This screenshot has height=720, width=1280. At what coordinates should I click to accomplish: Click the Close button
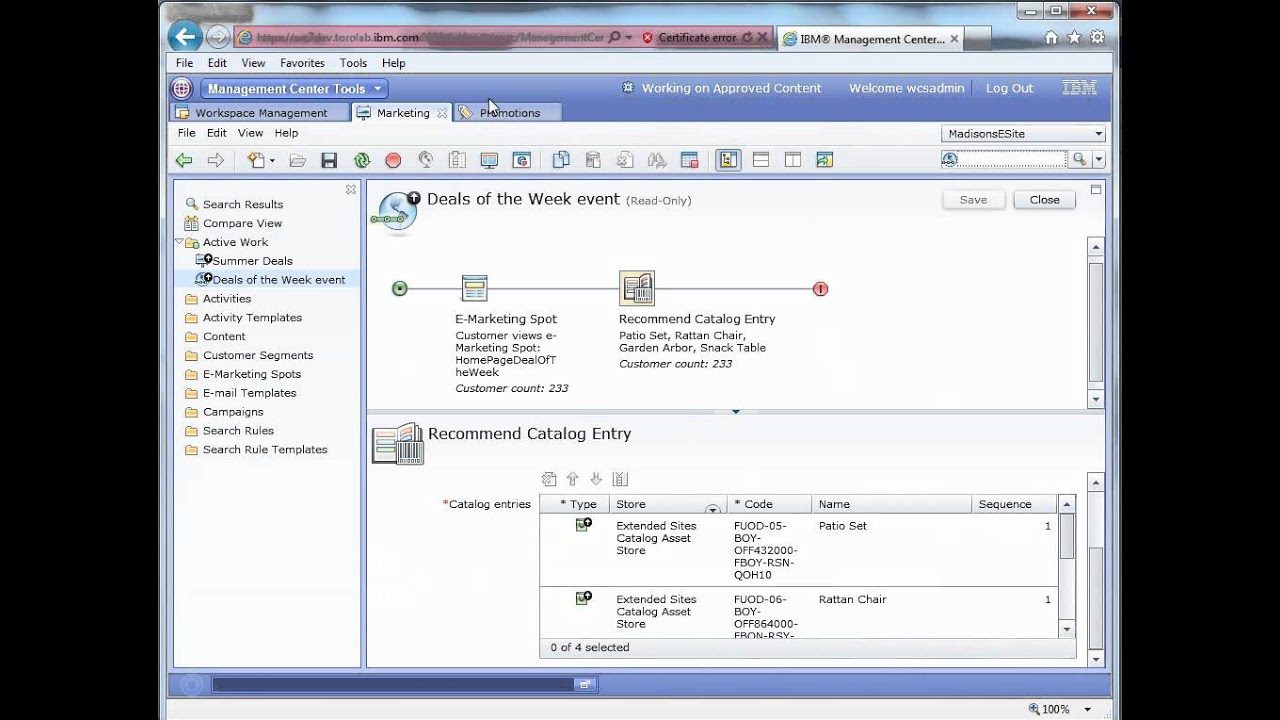1044,200
